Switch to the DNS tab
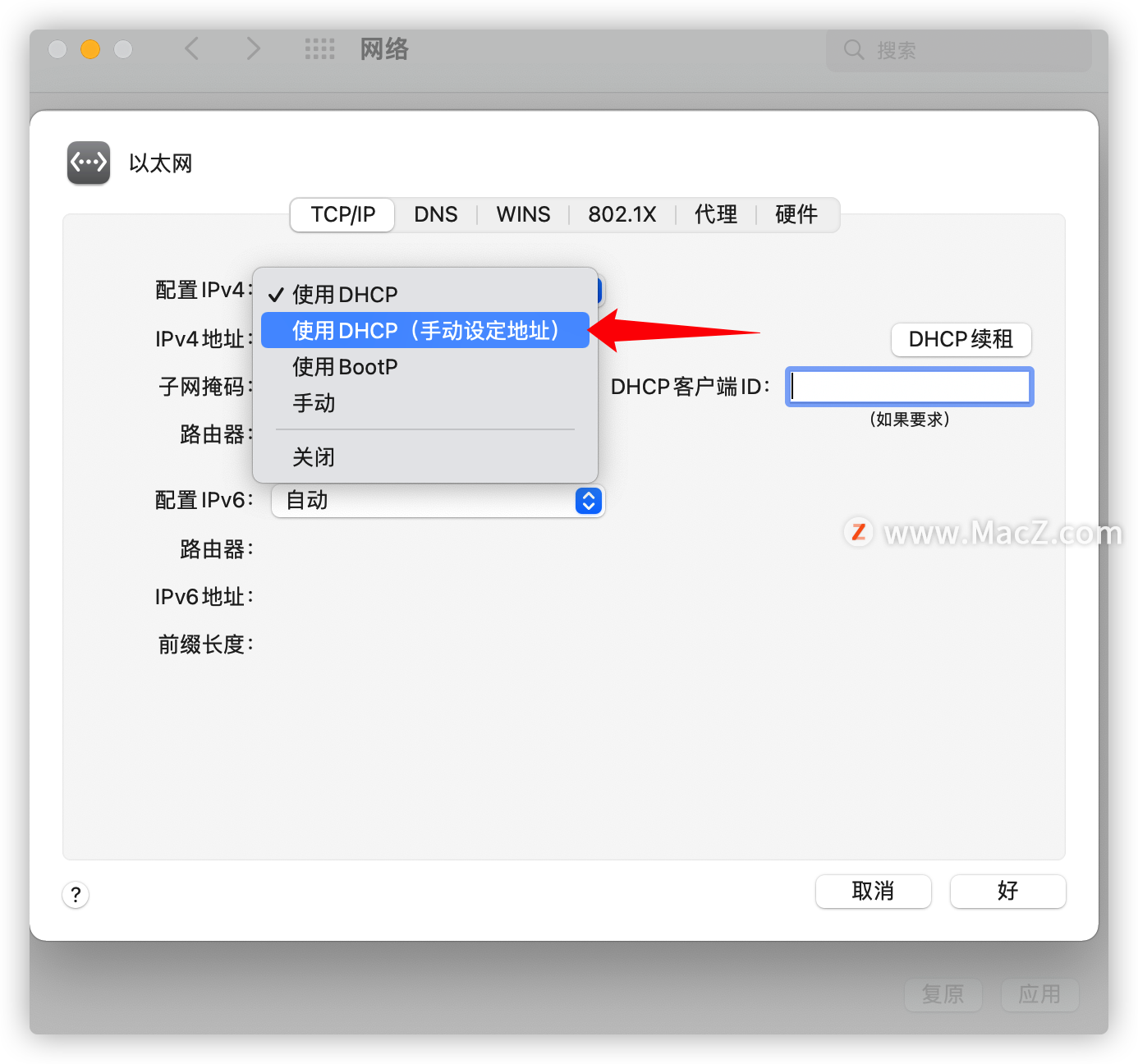The width and height of the screenshot is (1138, 1064). tap(435, 214)
